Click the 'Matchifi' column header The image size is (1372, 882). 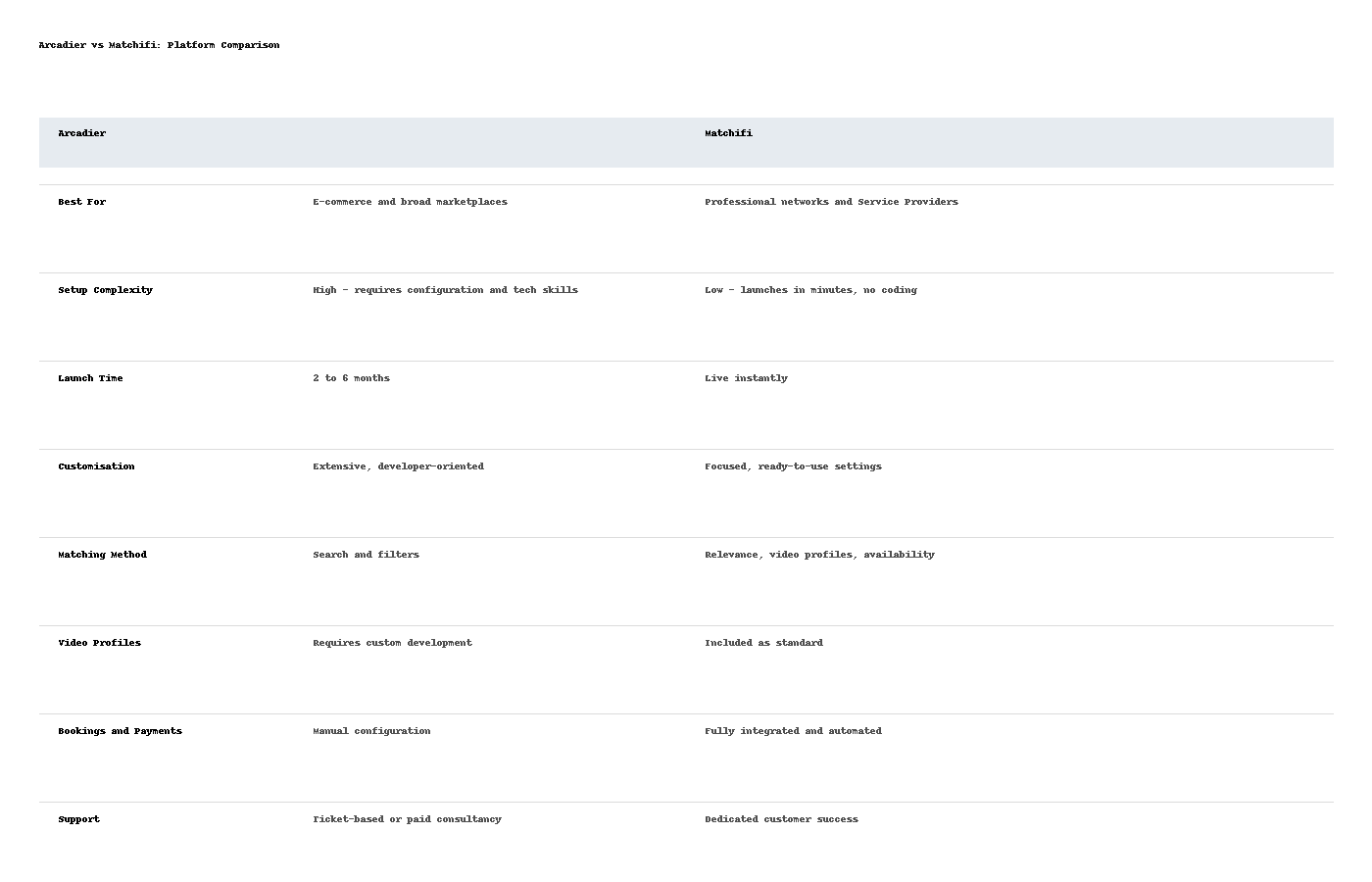tap(728, 133)
